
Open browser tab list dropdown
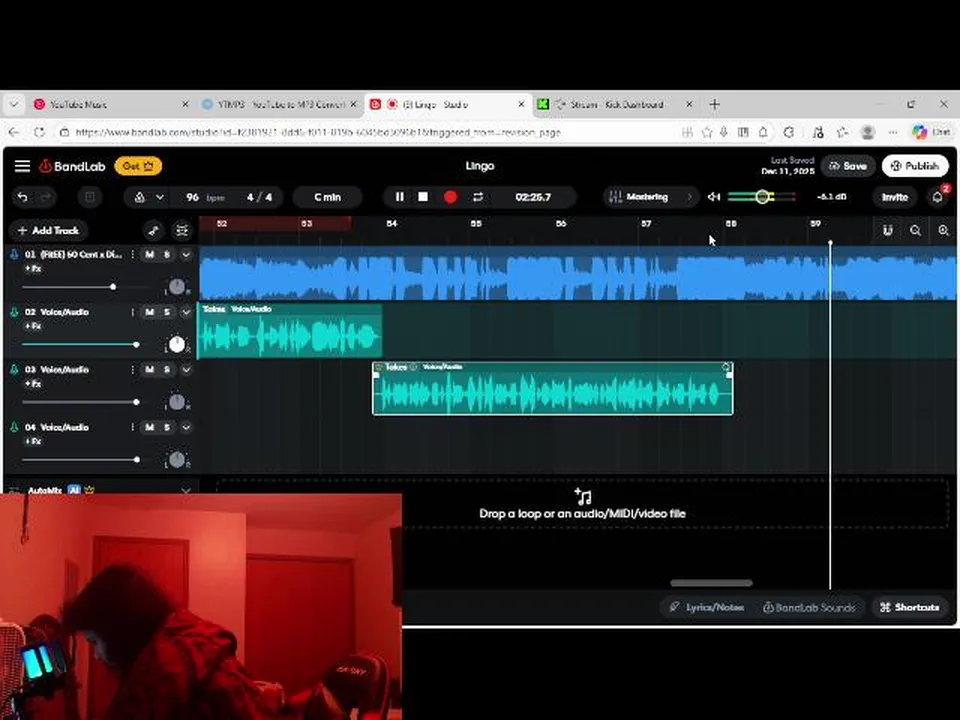pos(13,105)
